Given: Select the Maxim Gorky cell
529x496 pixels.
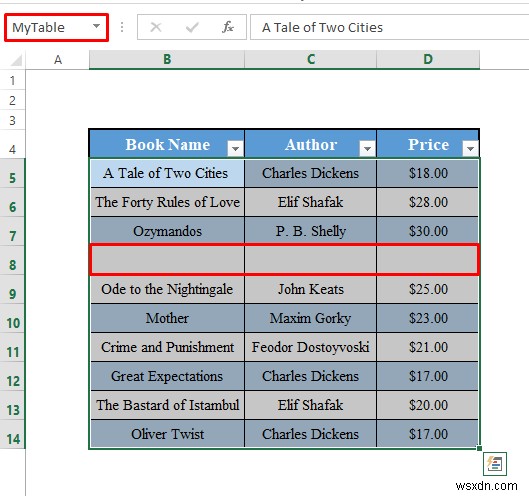Looking at the screenshot, I should (x=311, y=318).
